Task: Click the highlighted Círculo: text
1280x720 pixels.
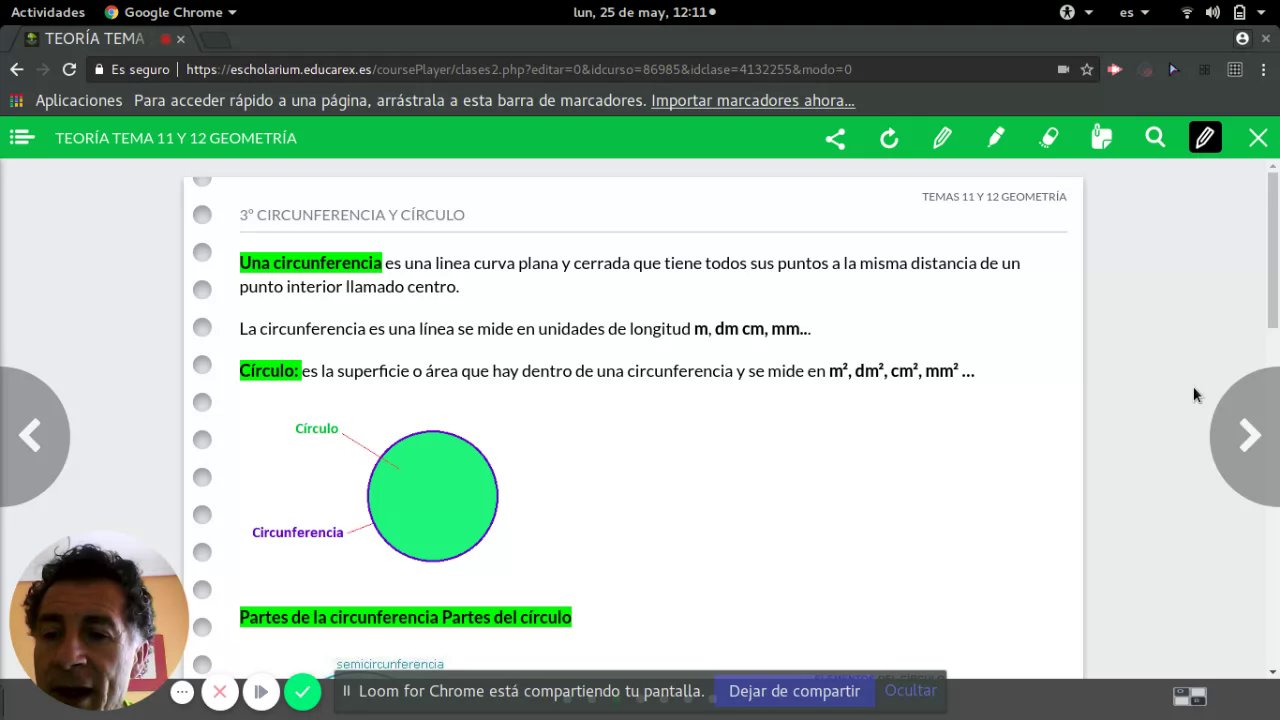Action: [x=269, y=371]
